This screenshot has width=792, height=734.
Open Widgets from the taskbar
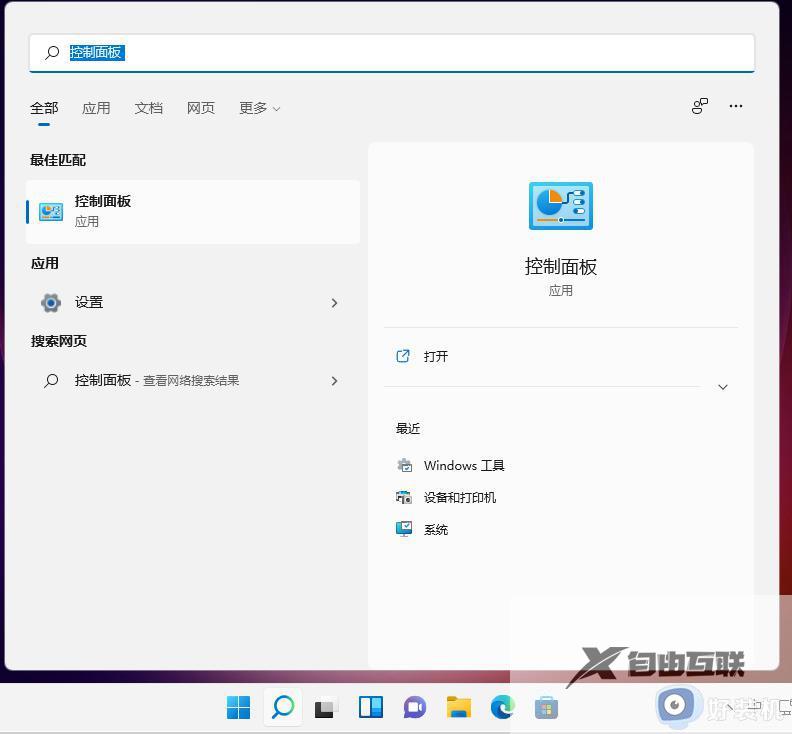pyautogui.click(x=371, y=707)
